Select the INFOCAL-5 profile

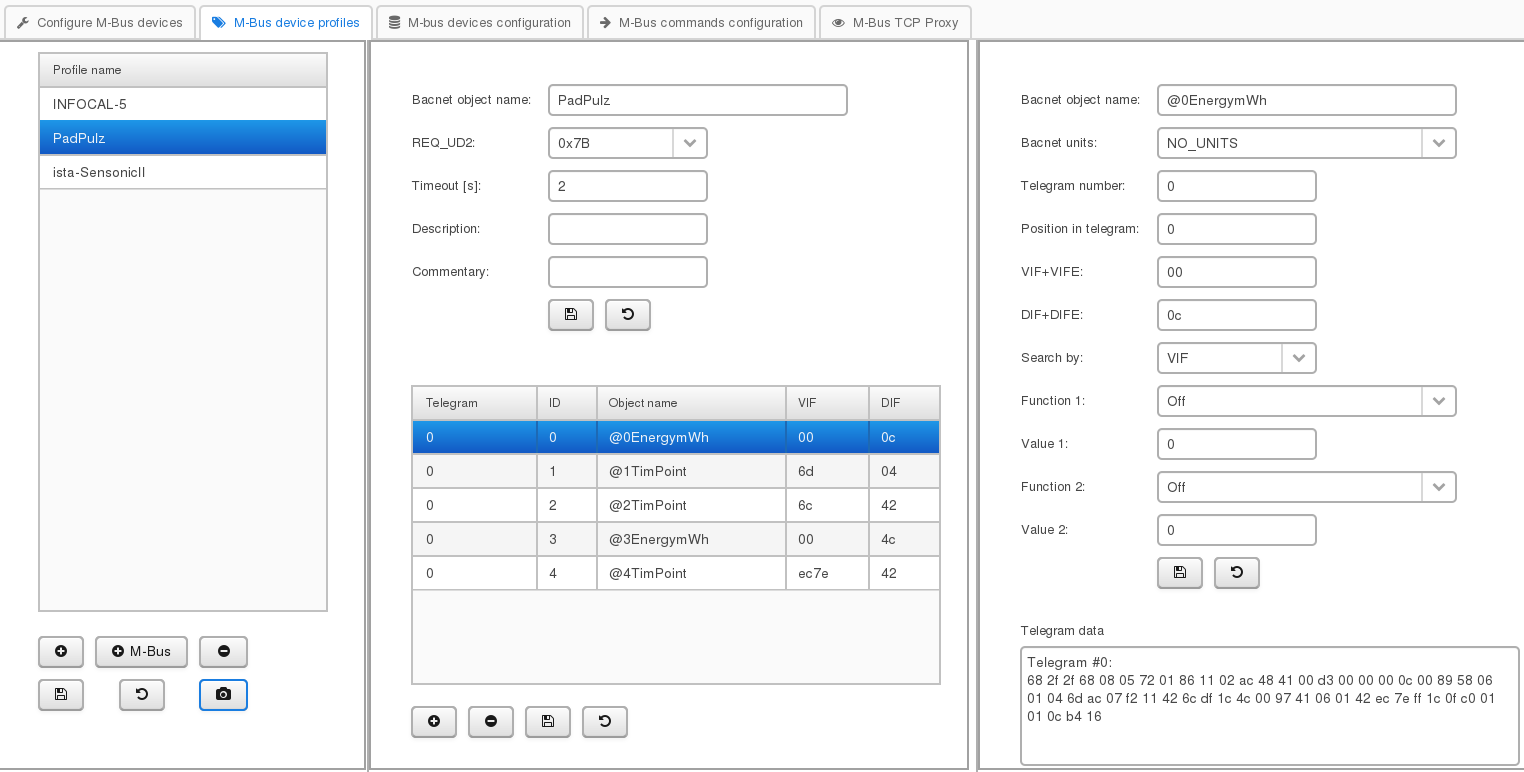183,104
